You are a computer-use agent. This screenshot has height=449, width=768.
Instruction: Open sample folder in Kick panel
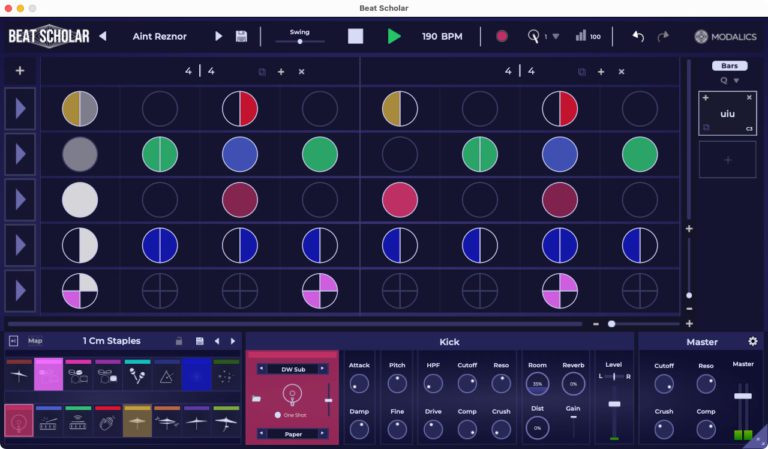256,399
